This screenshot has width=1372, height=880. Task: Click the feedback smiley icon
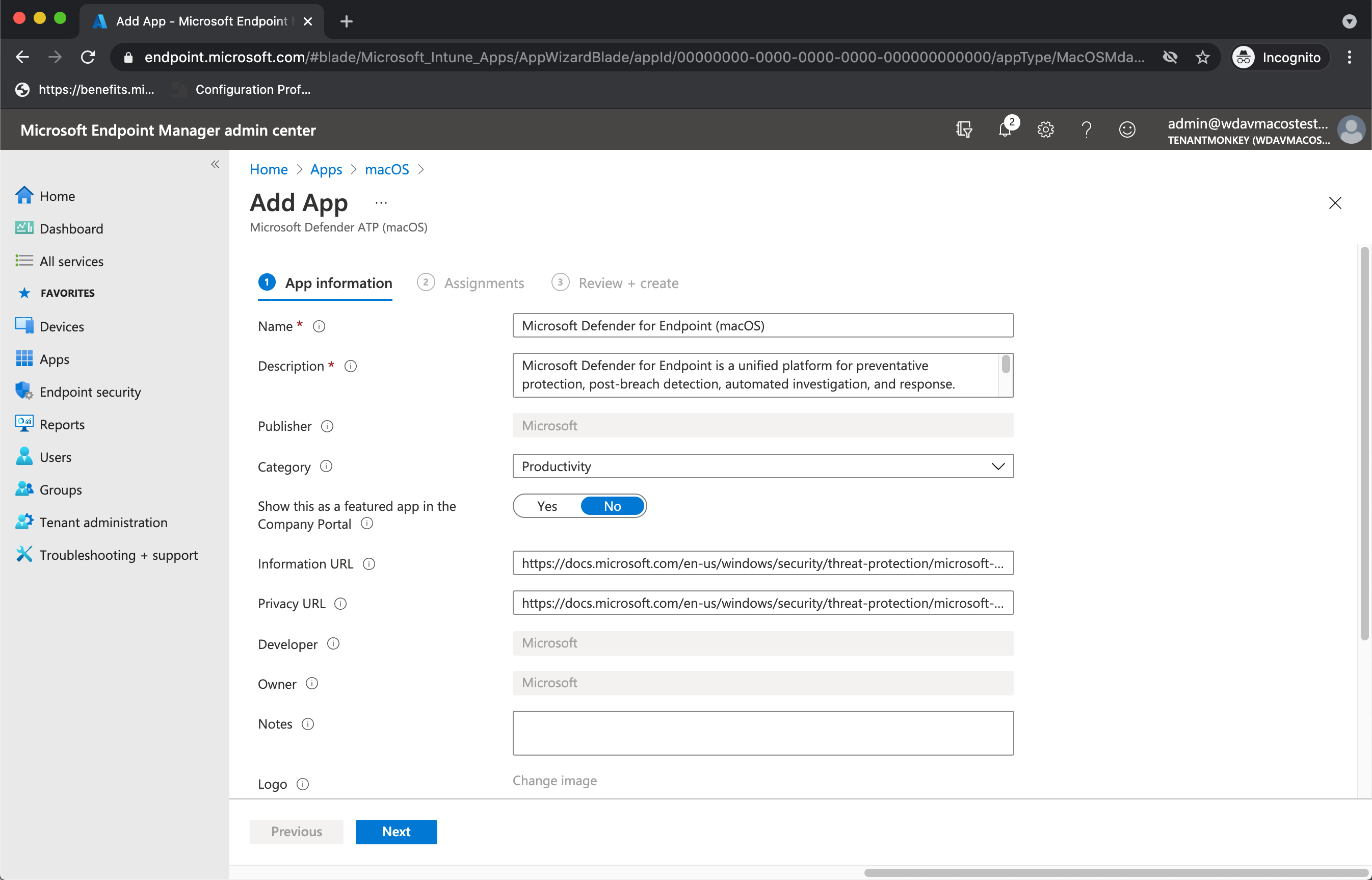pos(1126,130)
